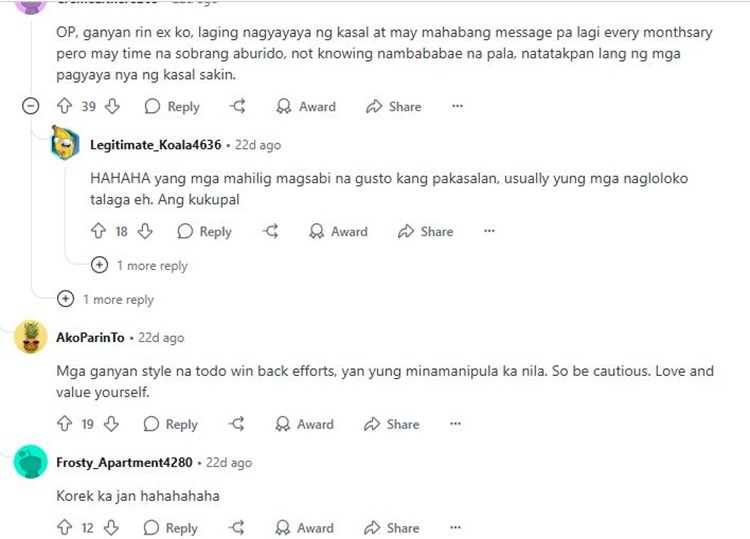Open Frosty_Apartment4280's username link
The height and width of the screenshot is (539, 750).
pyautogui.click(x=124, y=462)
